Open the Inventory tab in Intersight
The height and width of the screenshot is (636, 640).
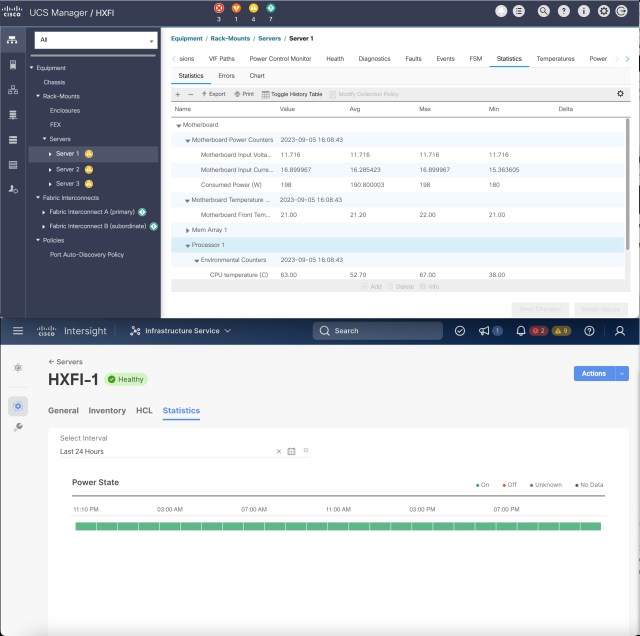tap(107, 411)
